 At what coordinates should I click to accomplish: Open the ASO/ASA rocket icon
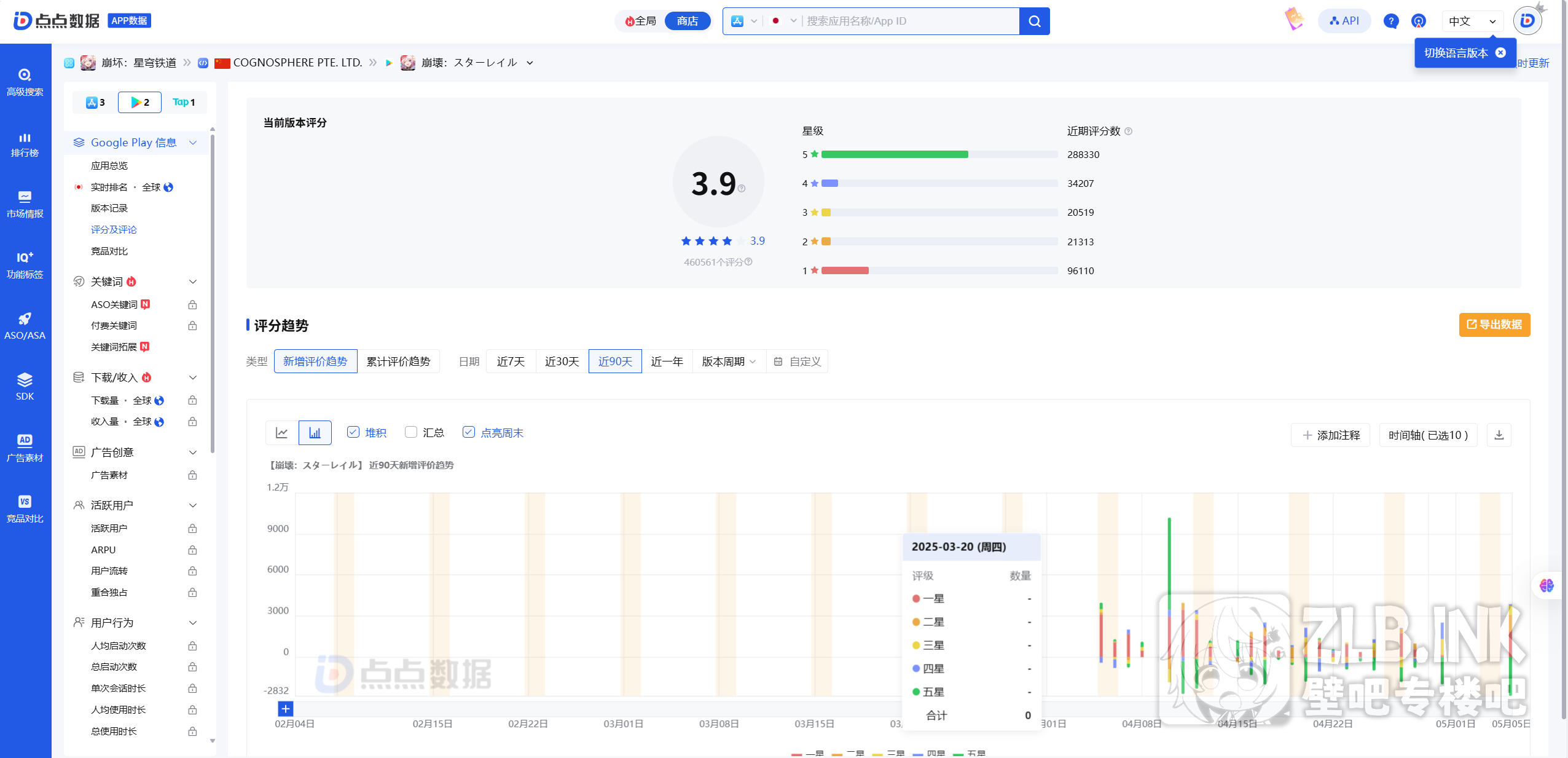pos(25,326)
